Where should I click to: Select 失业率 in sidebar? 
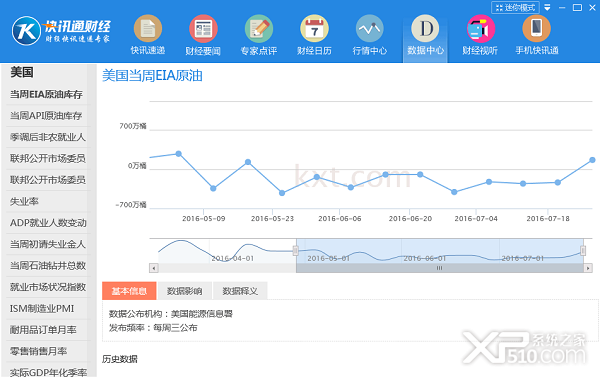24,201
